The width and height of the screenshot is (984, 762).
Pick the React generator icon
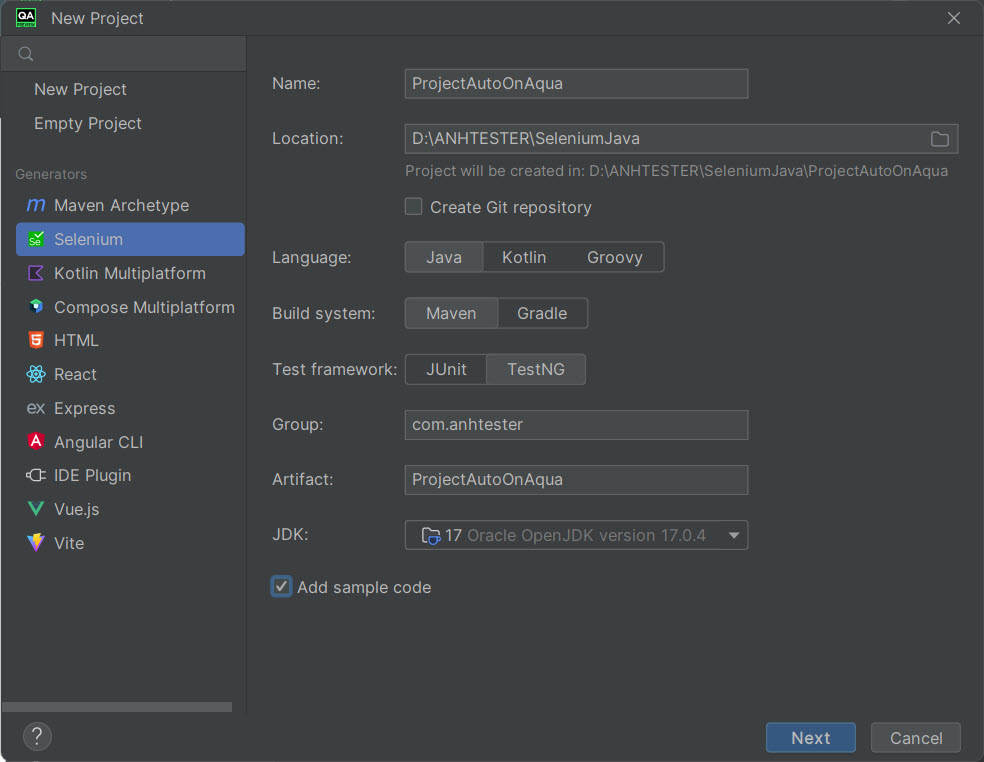(36, 374)
